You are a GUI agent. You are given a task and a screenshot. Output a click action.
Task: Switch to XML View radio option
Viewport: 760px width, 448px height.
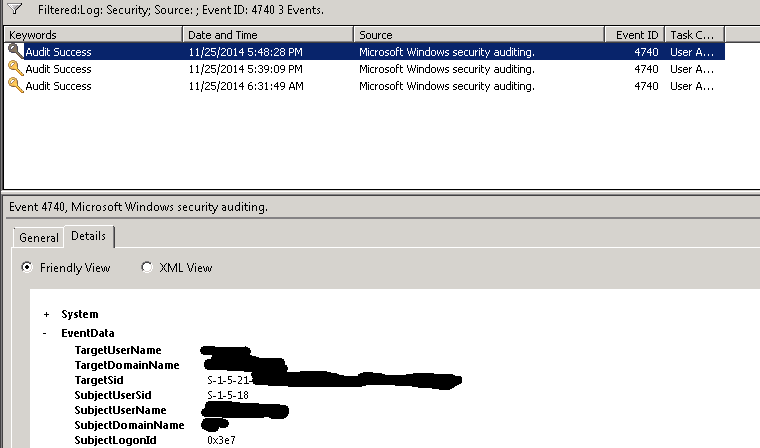click(148, 268)
